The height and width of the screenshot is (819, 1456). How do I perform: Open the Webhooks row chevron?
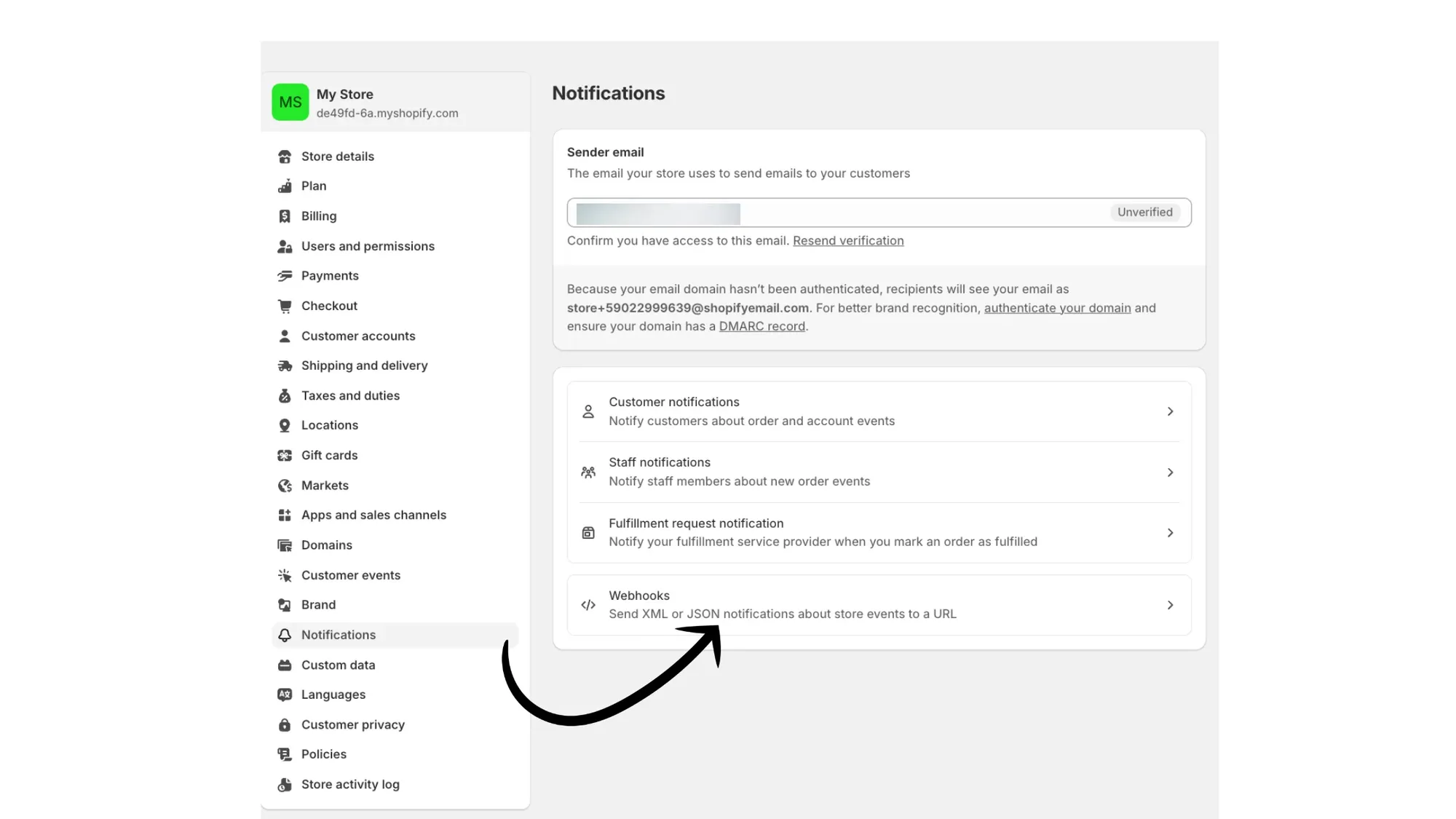click(x=1170, y=604)
